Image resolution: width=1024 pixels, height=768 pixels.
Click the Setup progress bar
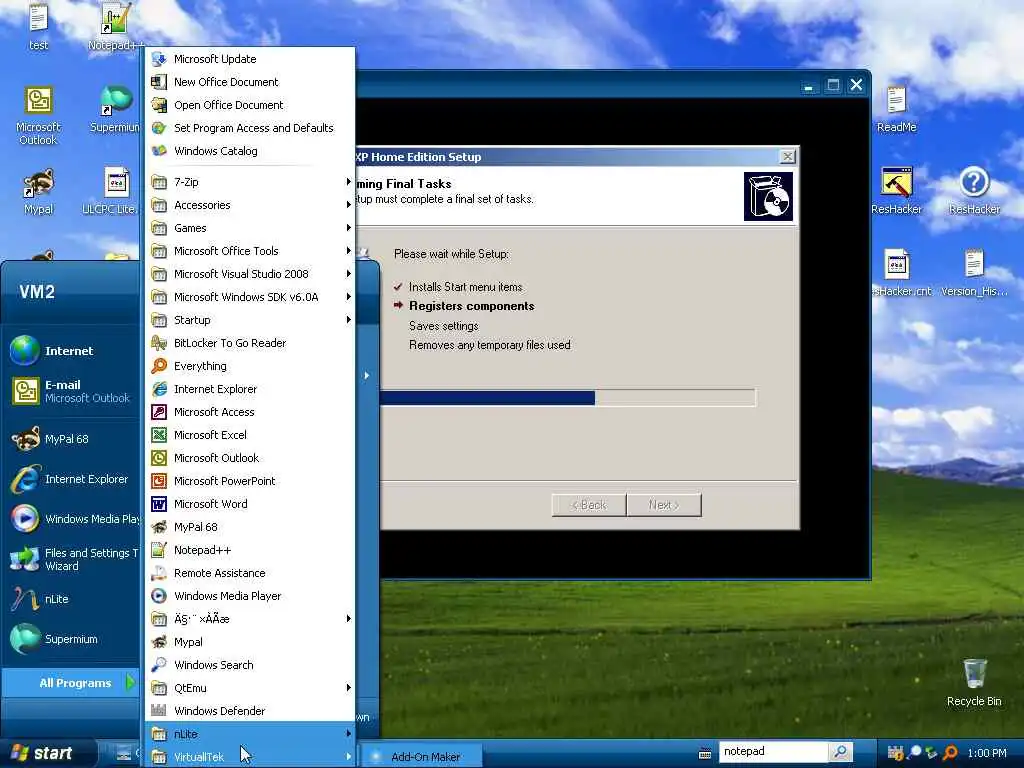567,397
